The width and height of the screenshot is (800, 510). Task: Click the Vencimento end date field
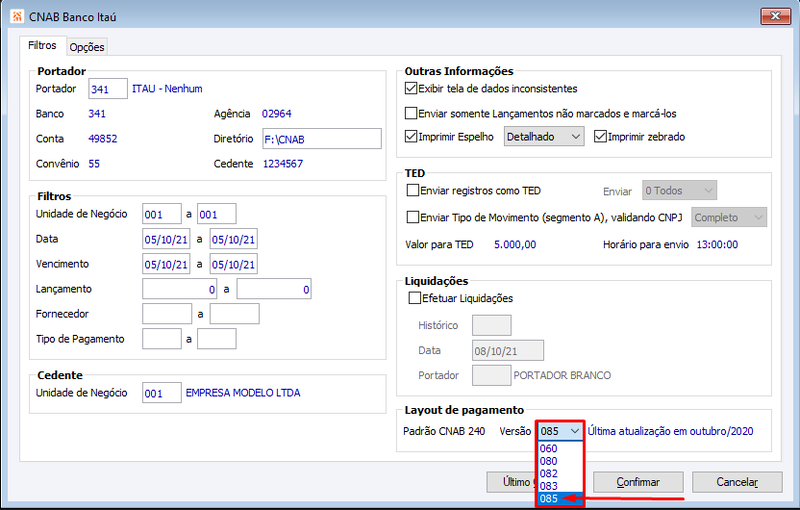[234, 264]
